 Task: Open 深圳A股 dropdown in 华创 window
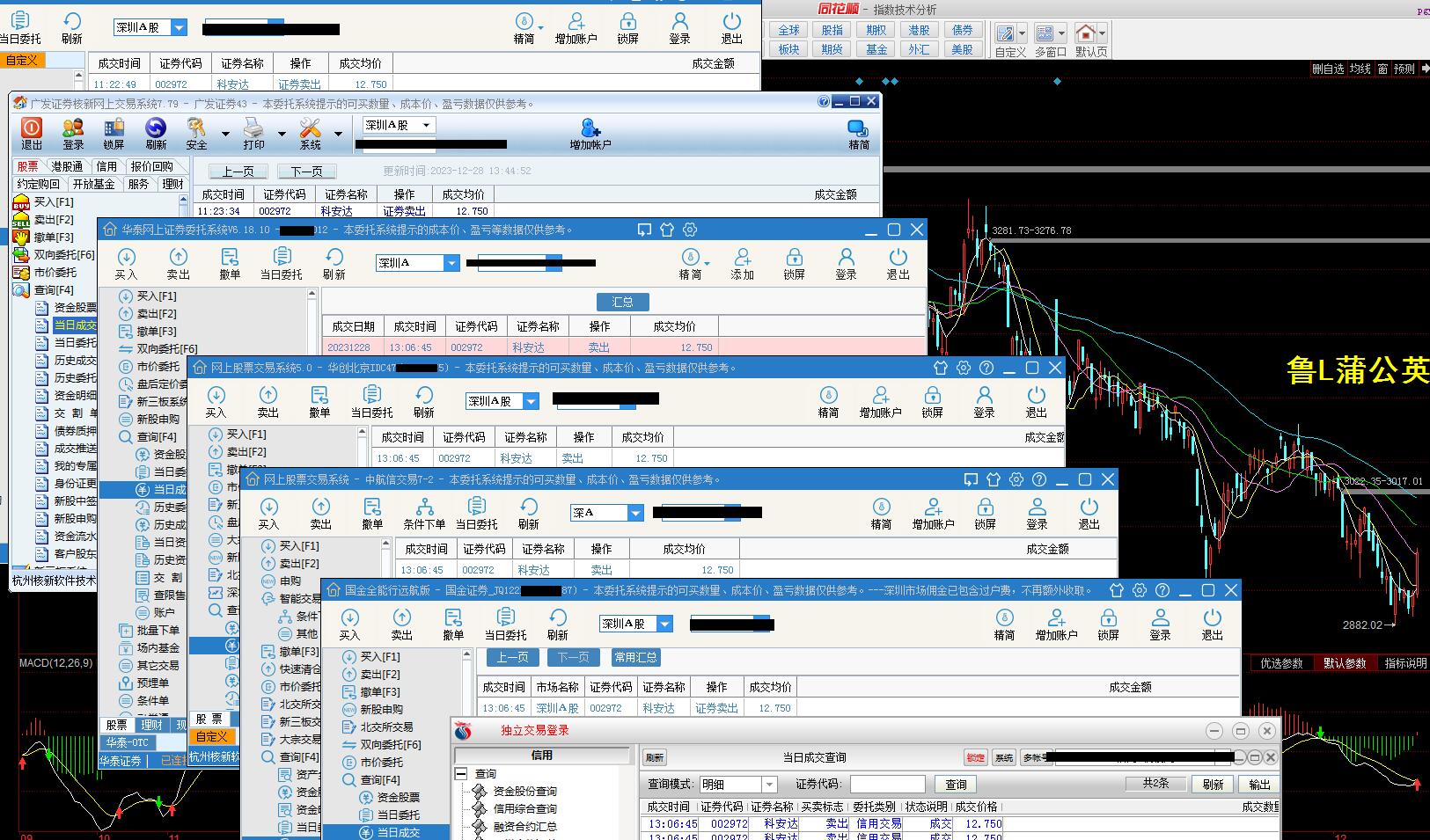coord(531,400)
